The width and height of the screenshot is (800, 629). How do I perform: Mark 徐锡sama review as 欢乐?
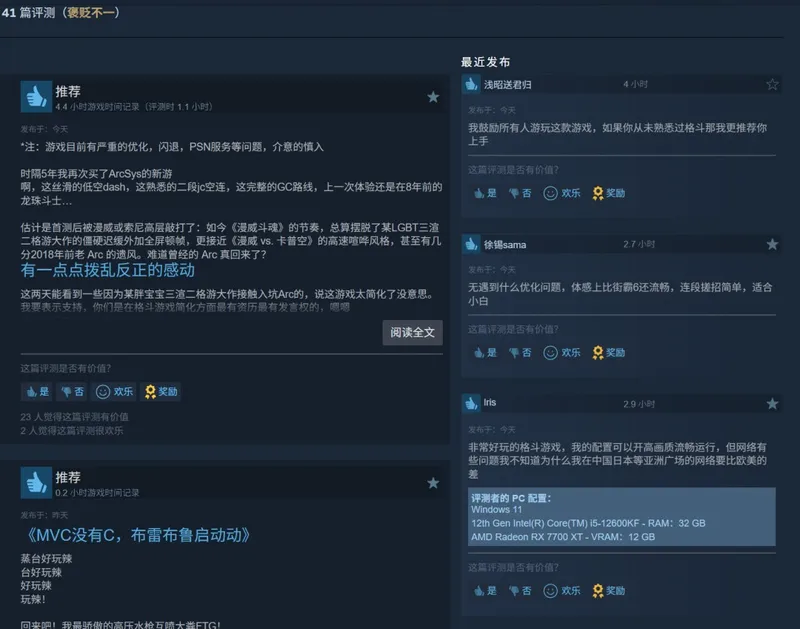(562, 353)
